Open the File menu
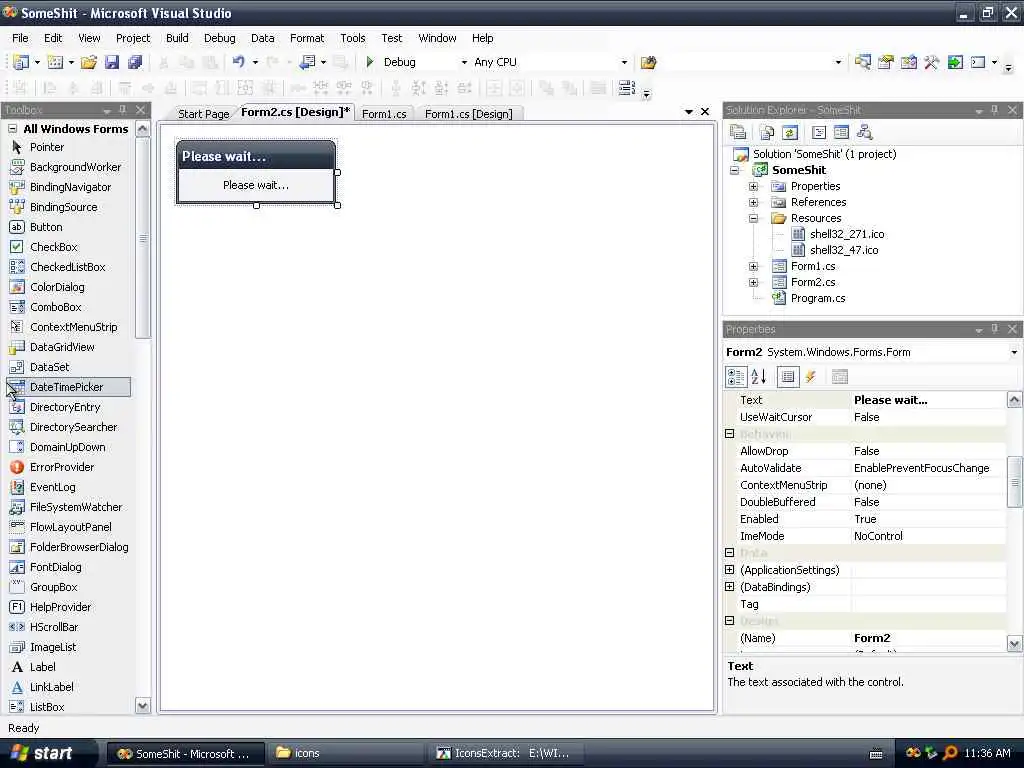 (20, 38)
